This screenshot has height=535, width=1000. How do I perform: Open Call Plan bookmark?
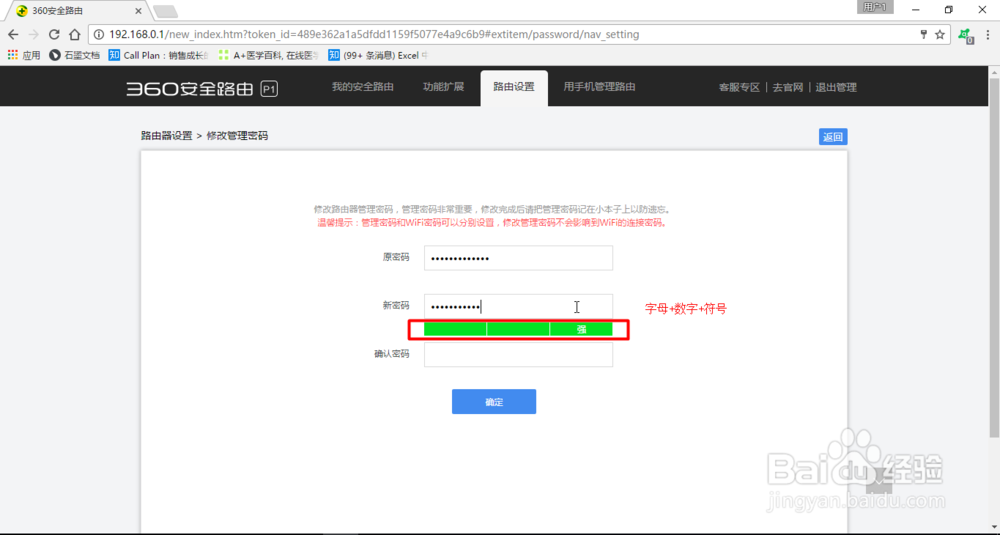158,55
